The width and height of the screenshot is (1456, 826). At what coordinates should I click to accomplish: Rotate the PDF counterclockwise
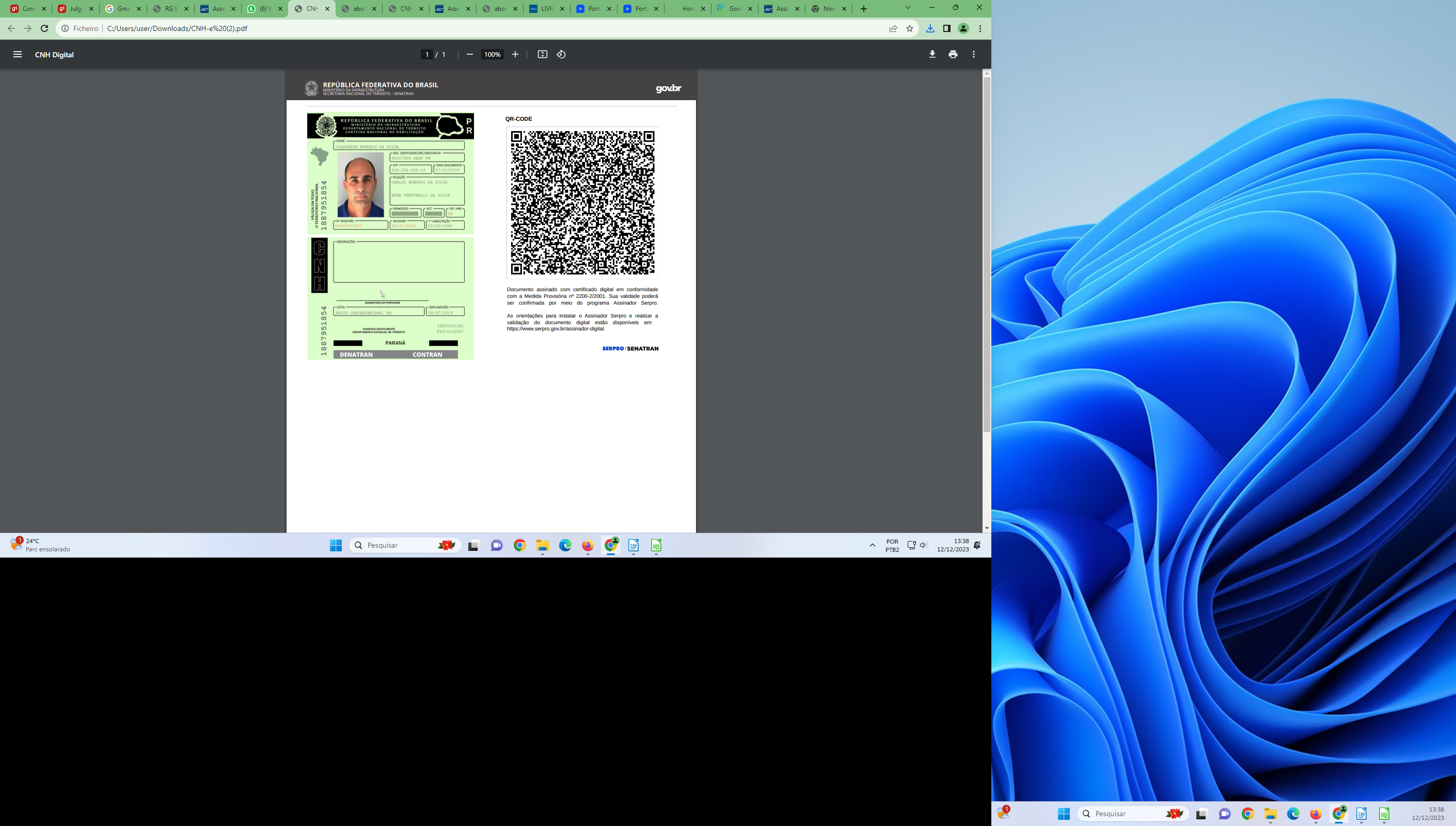tap(561, 54)
